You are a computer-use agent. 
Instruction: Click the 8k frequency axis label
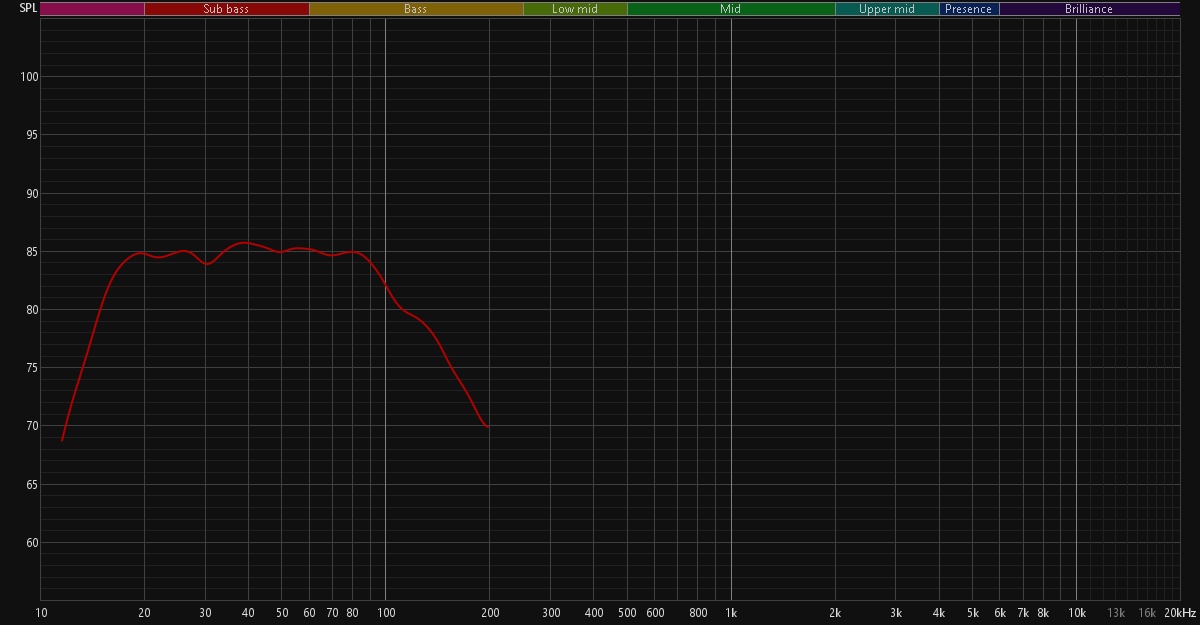[x=1043, y=612]
